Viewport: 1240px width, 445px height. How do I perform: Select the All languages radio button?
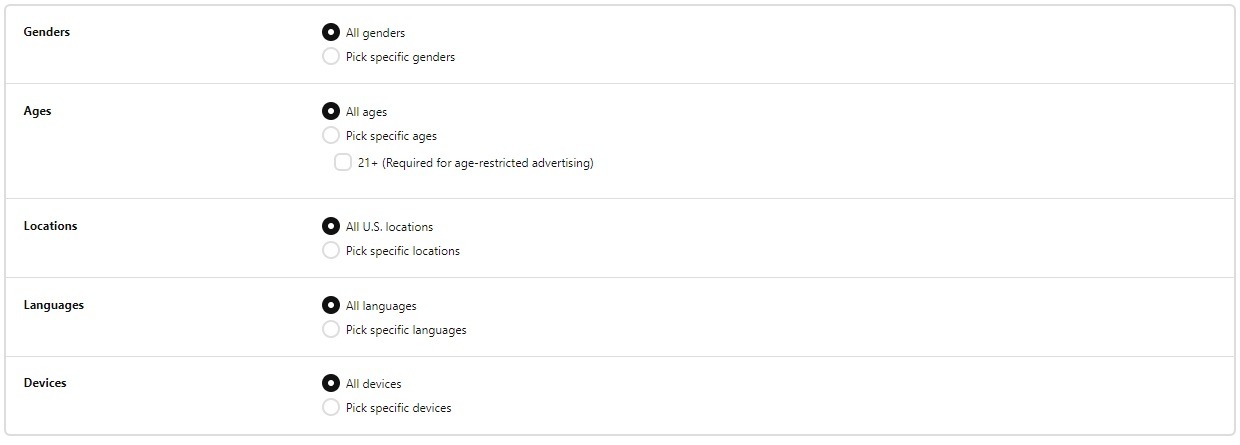331,305
